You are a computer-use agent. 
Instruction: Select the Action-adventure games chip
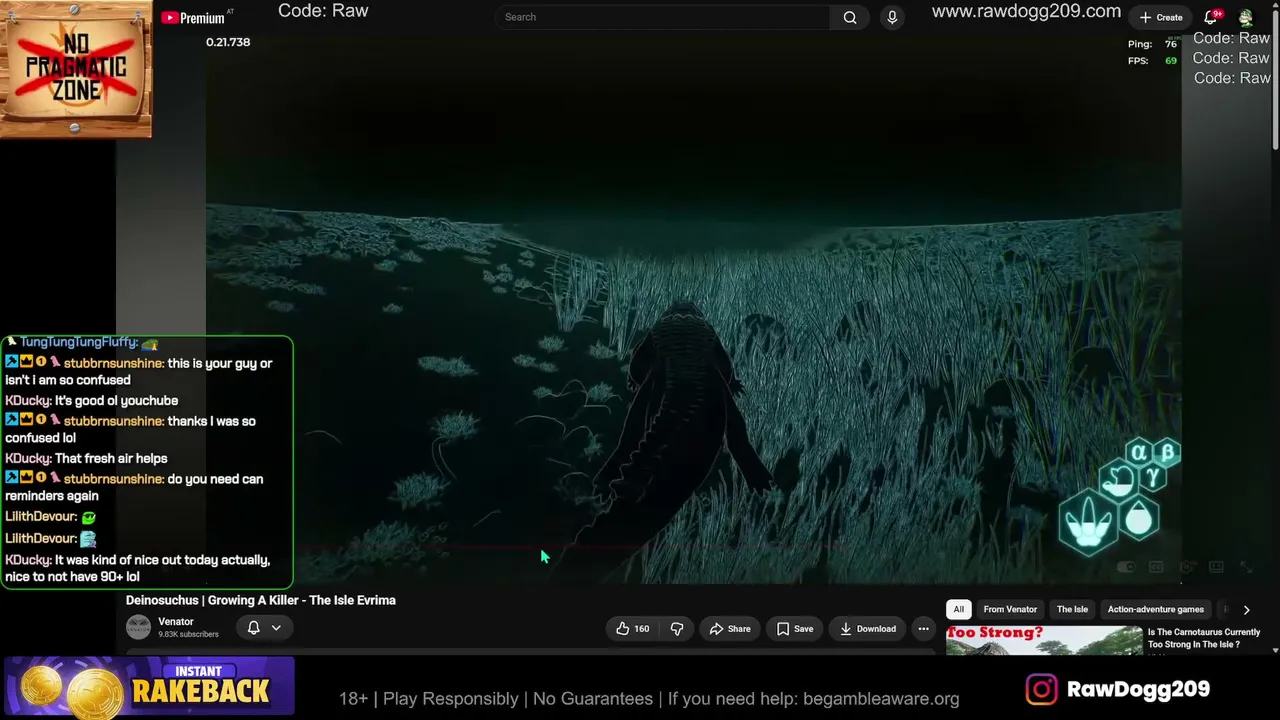click(1156, 609)
